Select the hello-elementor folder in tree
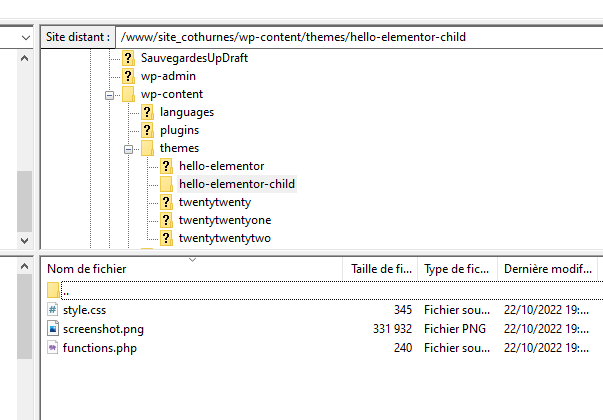Screen dimensions: 603x420 [221, 166]
